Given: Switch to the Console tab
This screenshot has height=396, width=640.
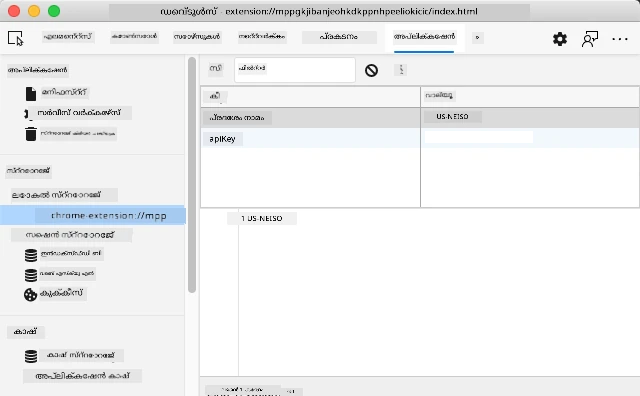Looking at the screenshot, I should [134, 37].
